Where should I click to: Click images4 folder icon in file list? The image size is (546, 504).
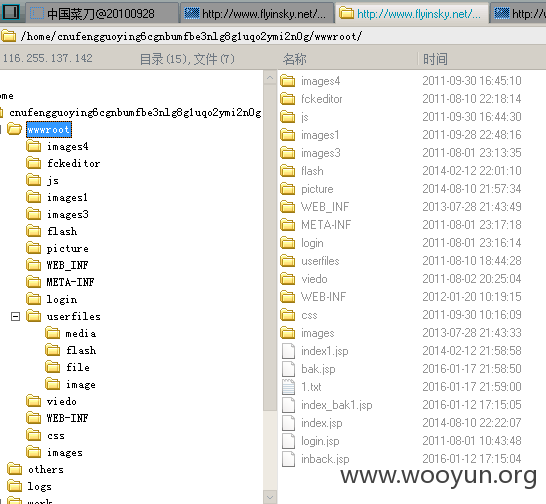point(288,81)
